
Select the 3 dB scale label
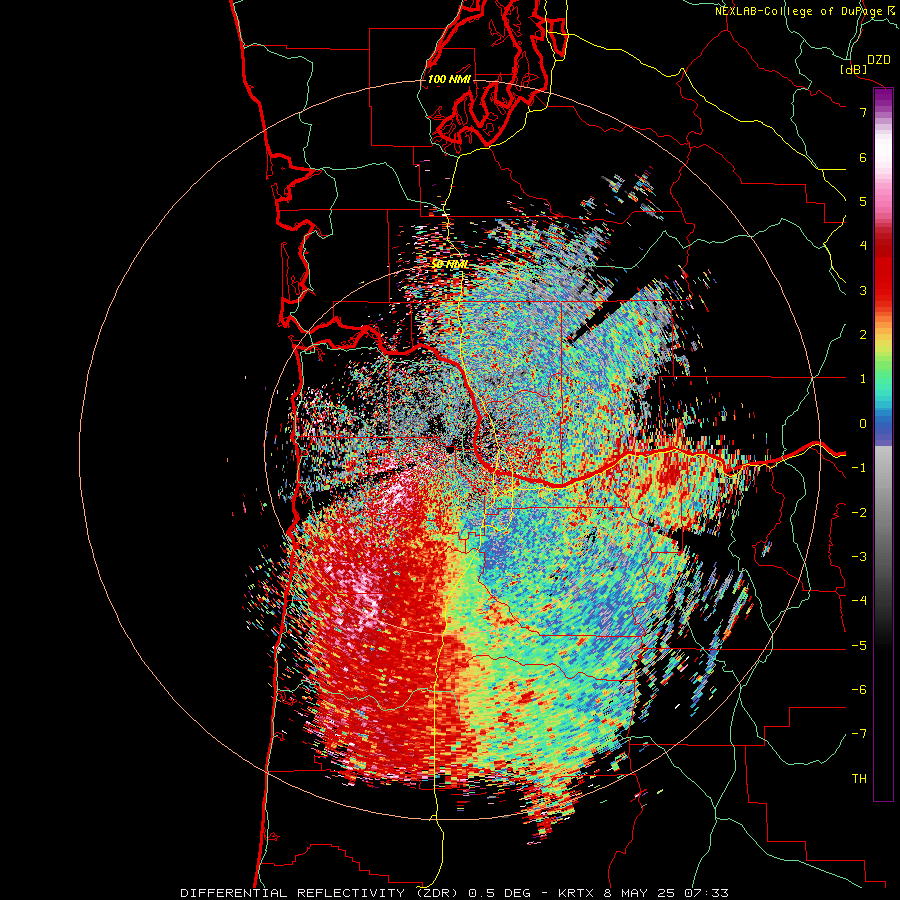pyautogui.click(x=863, y=290)
